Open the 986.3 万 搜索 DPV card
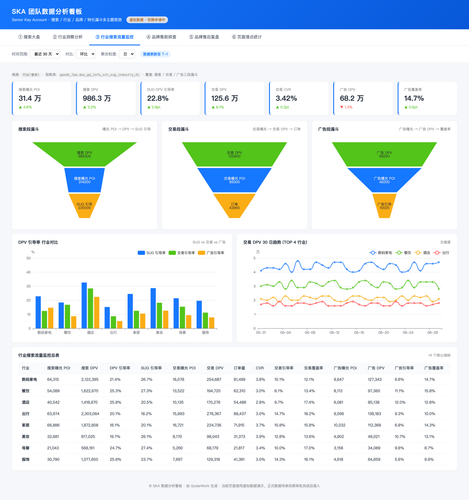 (x=106, y=98)
